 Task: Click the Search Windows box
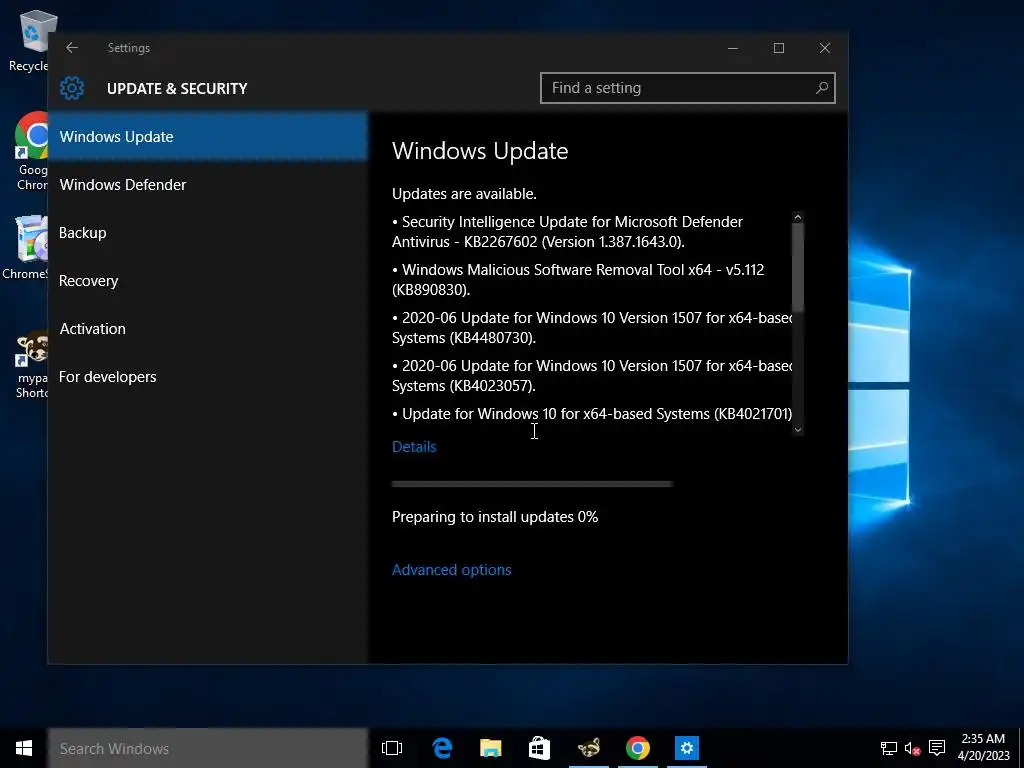(208, 748)
